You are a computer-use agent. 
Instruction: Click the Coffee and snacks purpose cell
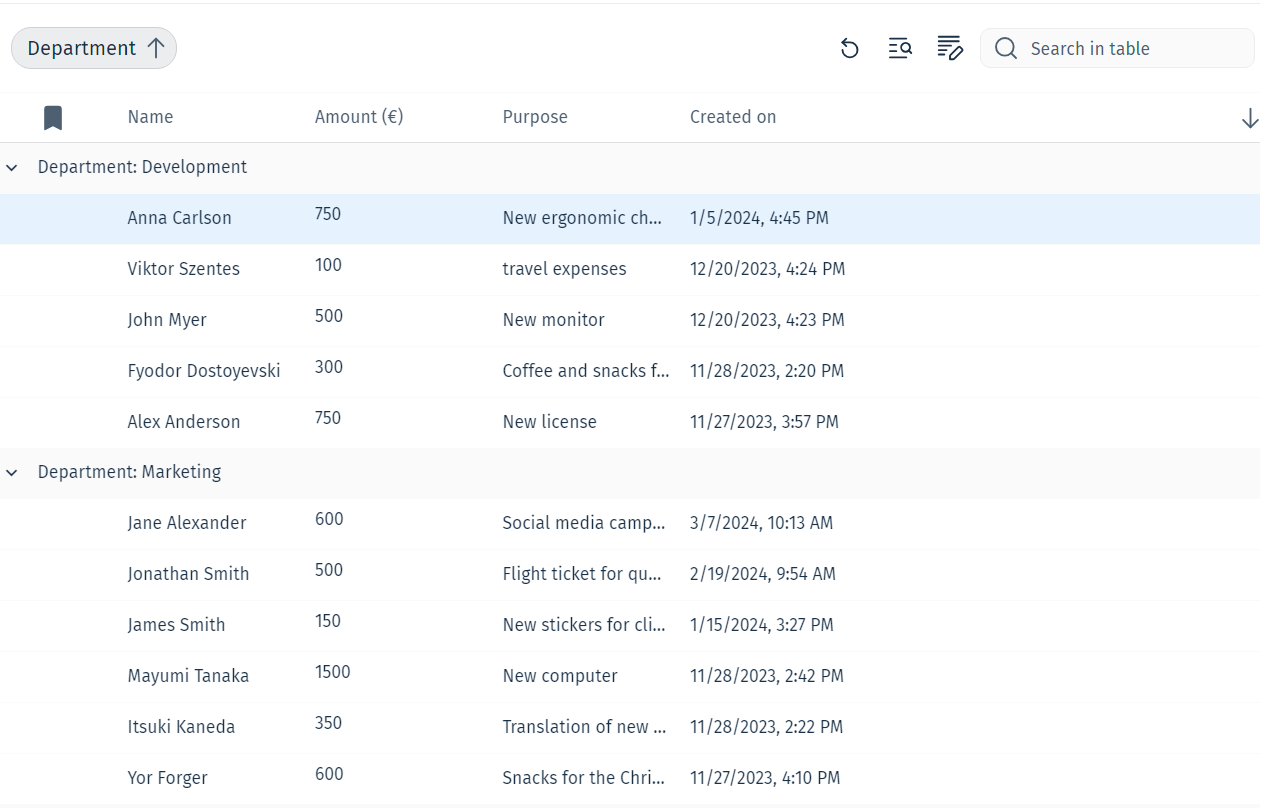click(586, 371)
